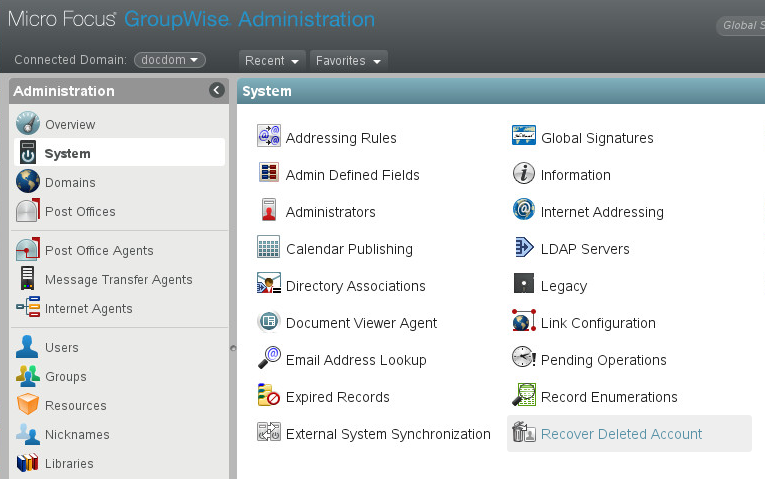This screenshot has height=479, width=765.
Task: Click the Expired Records icon
Action: (x=269, y=396)
